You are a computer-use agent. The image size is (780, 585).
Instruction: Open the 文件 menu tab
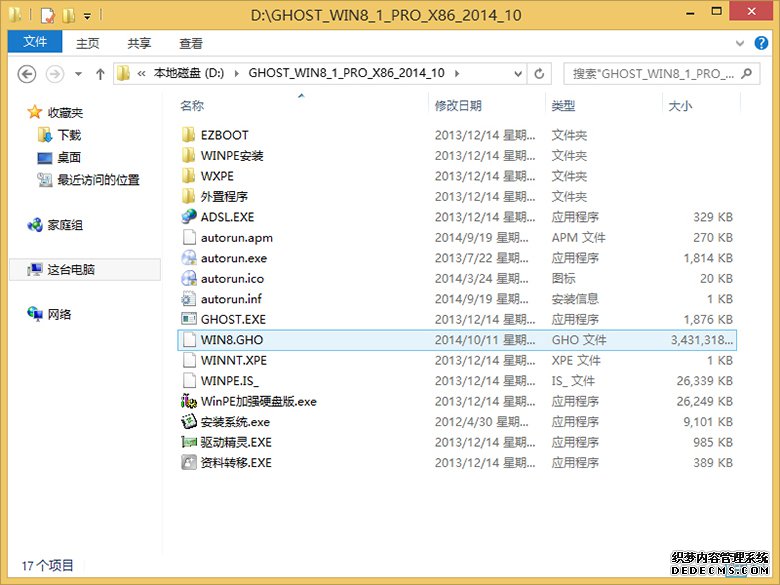pyautogui.click(x=35, y=42)
